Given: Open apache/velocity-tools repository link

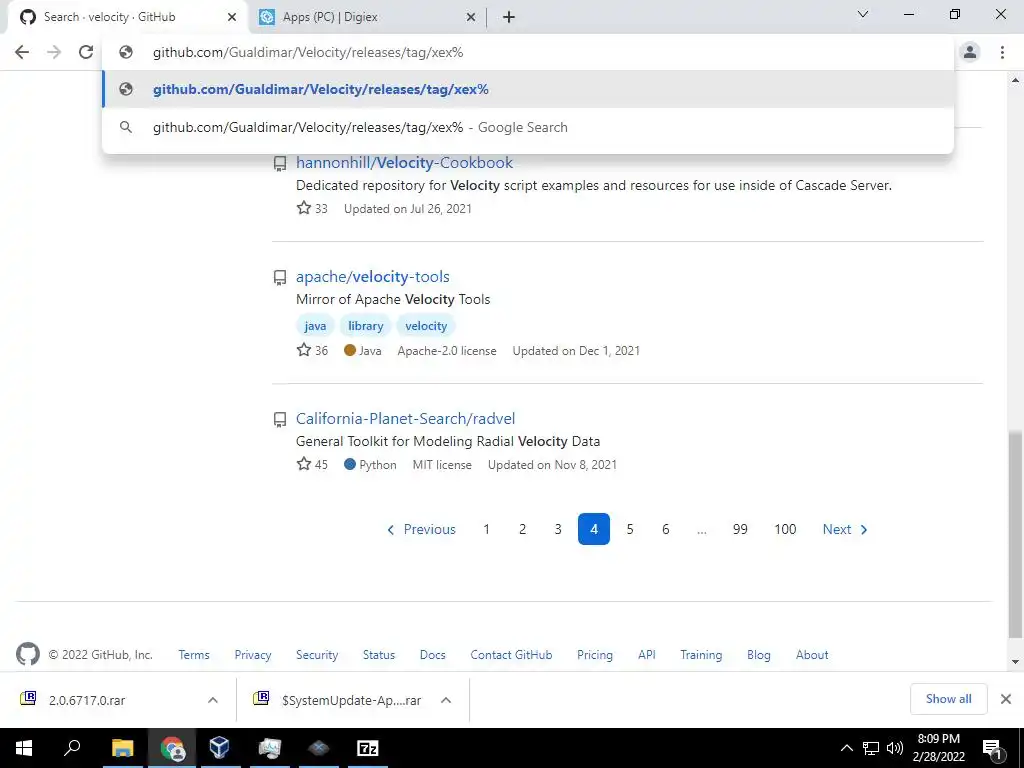Looking at the screenshot, I should tap(372, 277).
